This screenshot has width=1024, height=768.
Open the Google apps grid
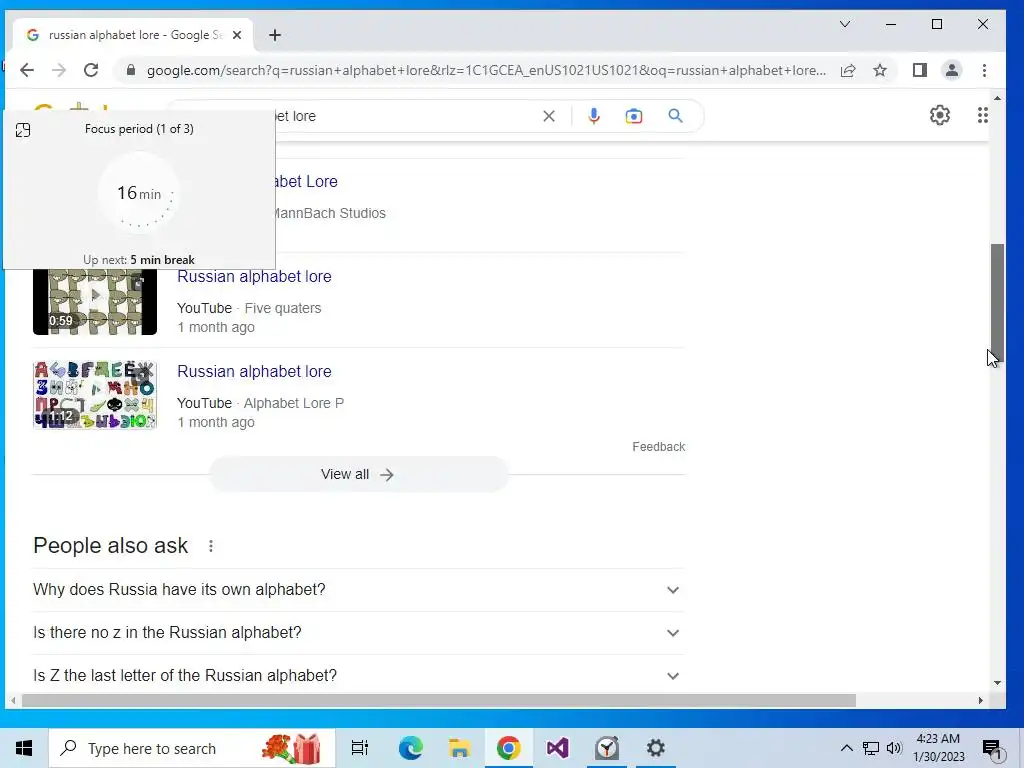[982, 116]
